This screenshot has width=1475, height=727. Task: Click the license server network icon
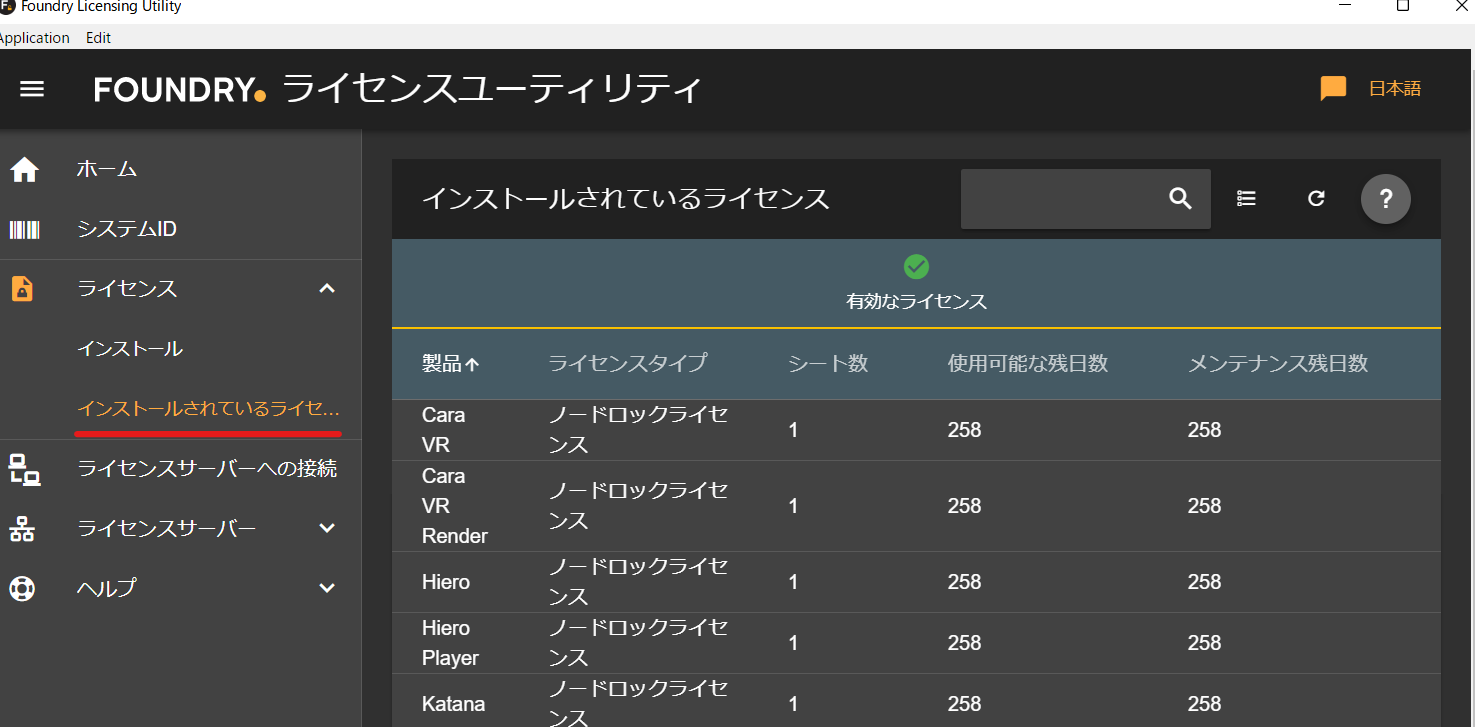pos(22,529)
